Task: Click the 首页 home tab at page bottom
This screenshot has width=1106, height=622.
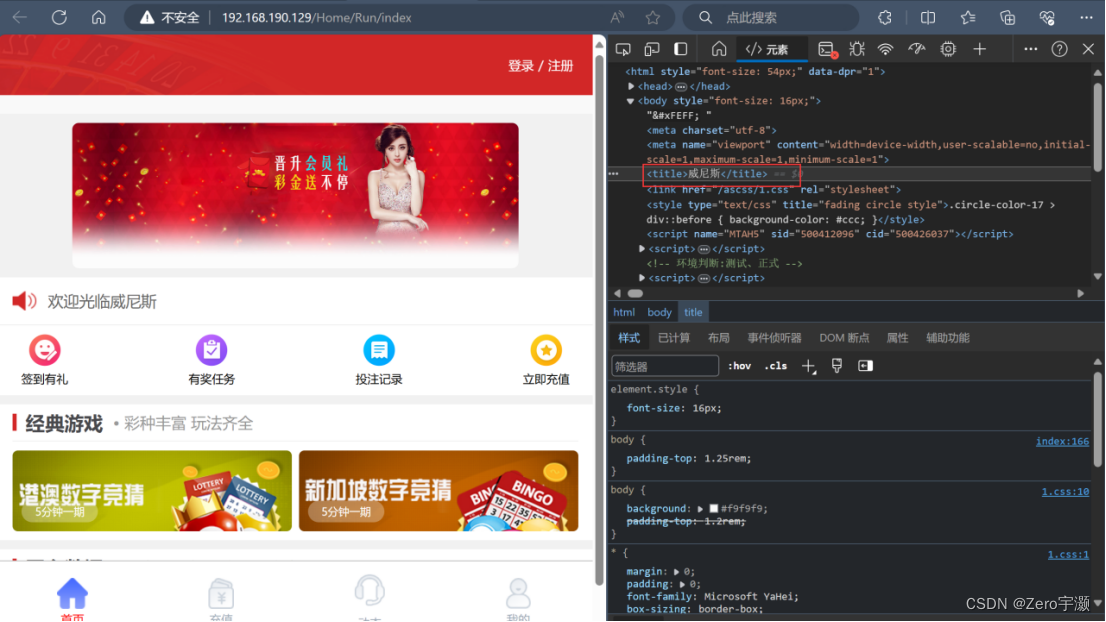Action: pos(72,599)
